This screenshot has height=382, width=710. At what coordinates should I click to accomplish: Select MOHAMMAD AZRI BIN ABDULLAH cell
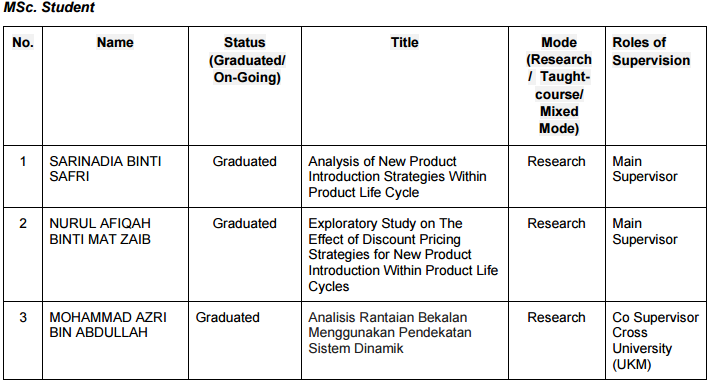[108, 325]
